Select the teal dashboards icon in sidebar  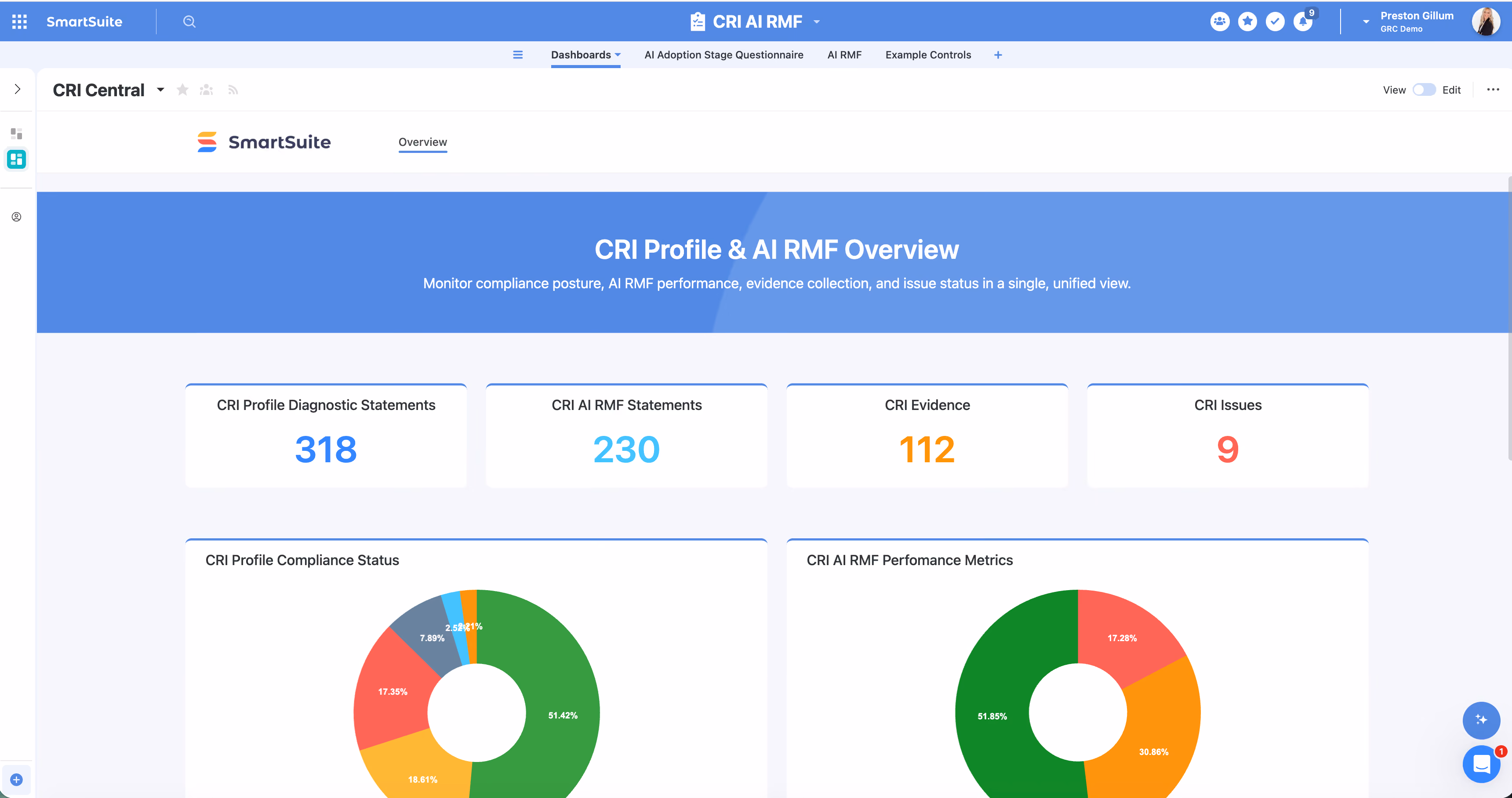tap(16, 159)
